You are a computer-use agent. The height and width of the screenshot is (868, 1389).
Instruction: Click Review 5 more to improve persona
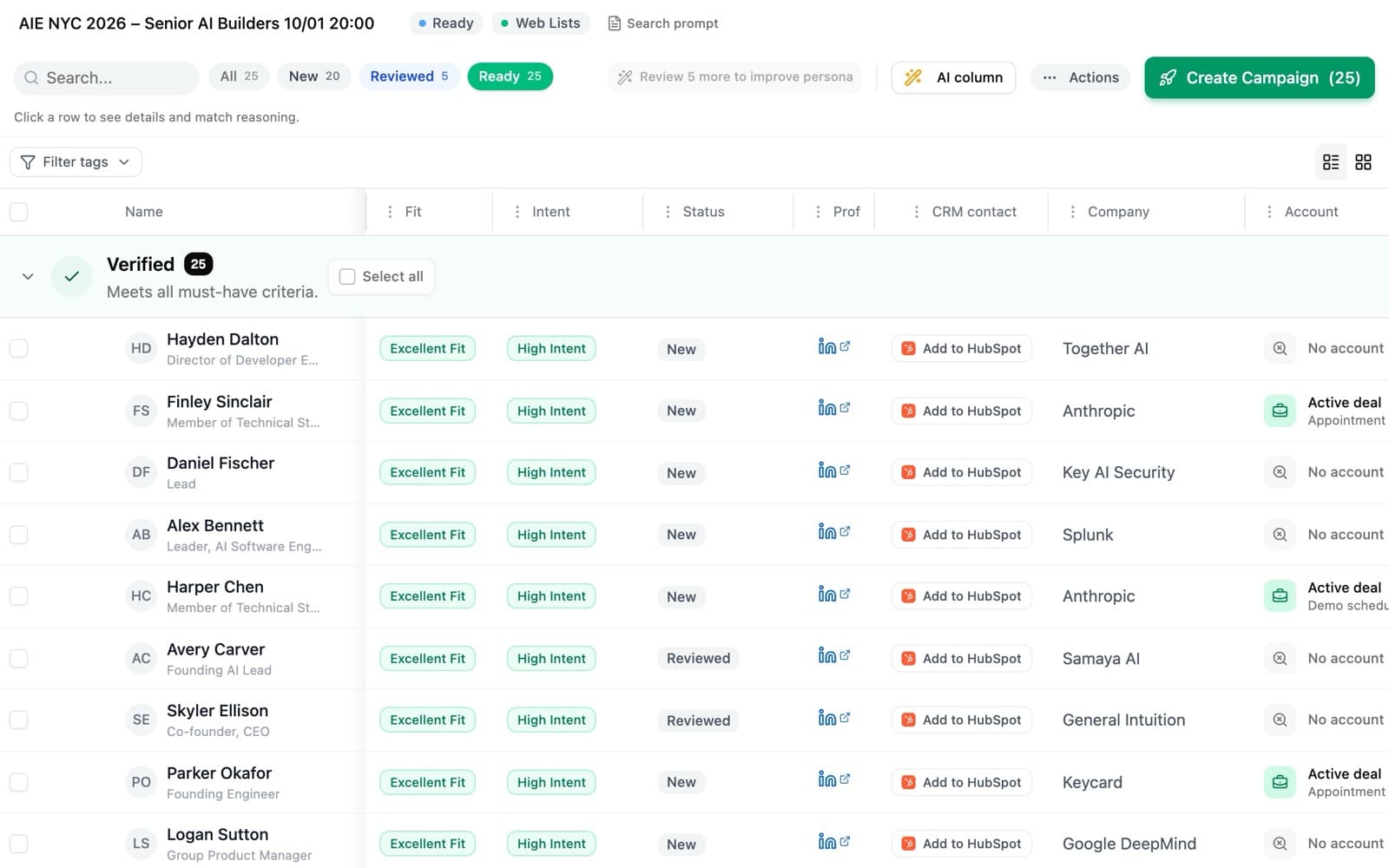[735, 77]
